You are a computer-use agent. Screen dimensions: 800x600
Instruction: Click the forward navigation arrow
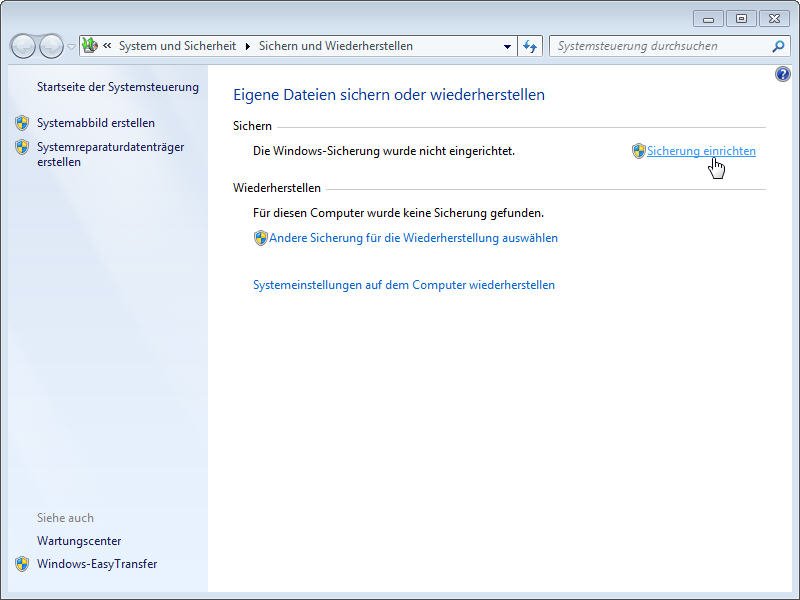49,45
